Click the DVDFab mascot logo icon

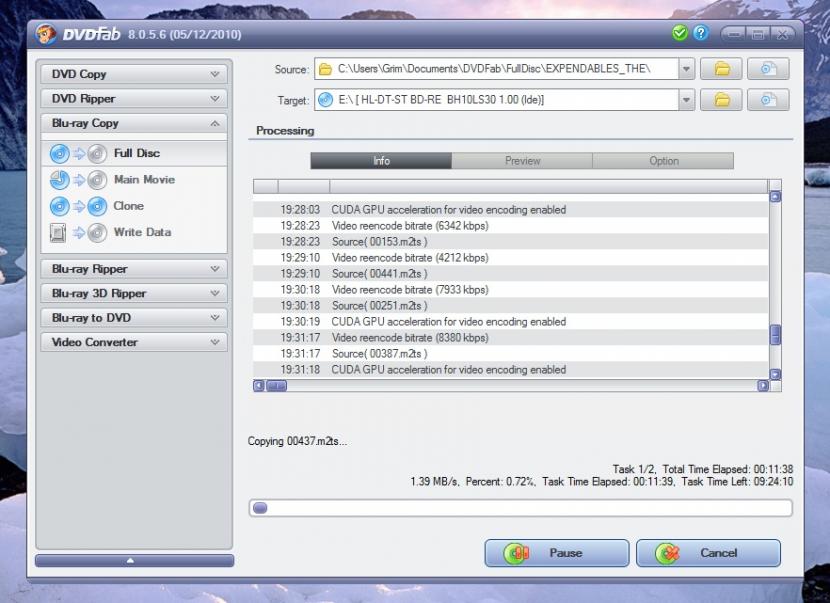tap(46, 34)
